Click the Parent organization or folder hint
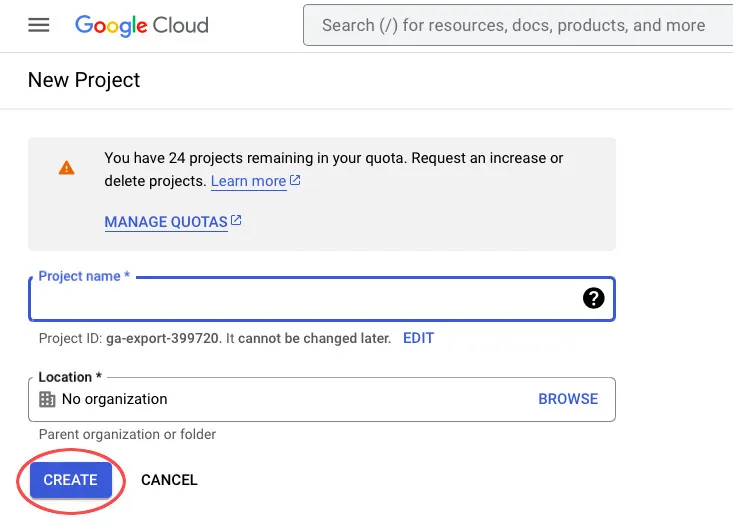Viewport: 733px width, 532px height. pos(127,434)
